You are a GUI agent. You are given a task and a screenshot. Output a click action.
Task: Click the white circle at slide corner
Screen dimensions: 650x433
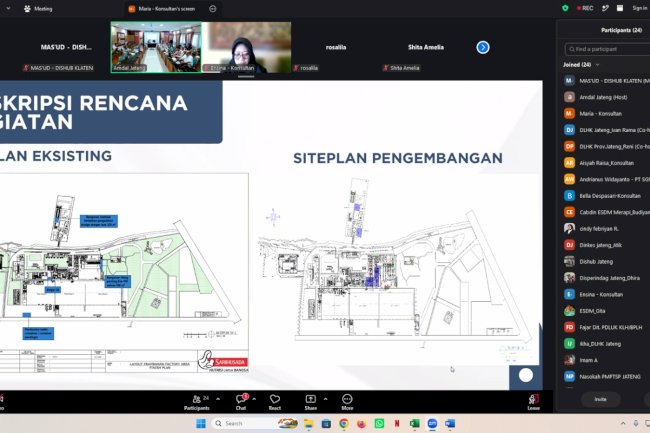526,375
